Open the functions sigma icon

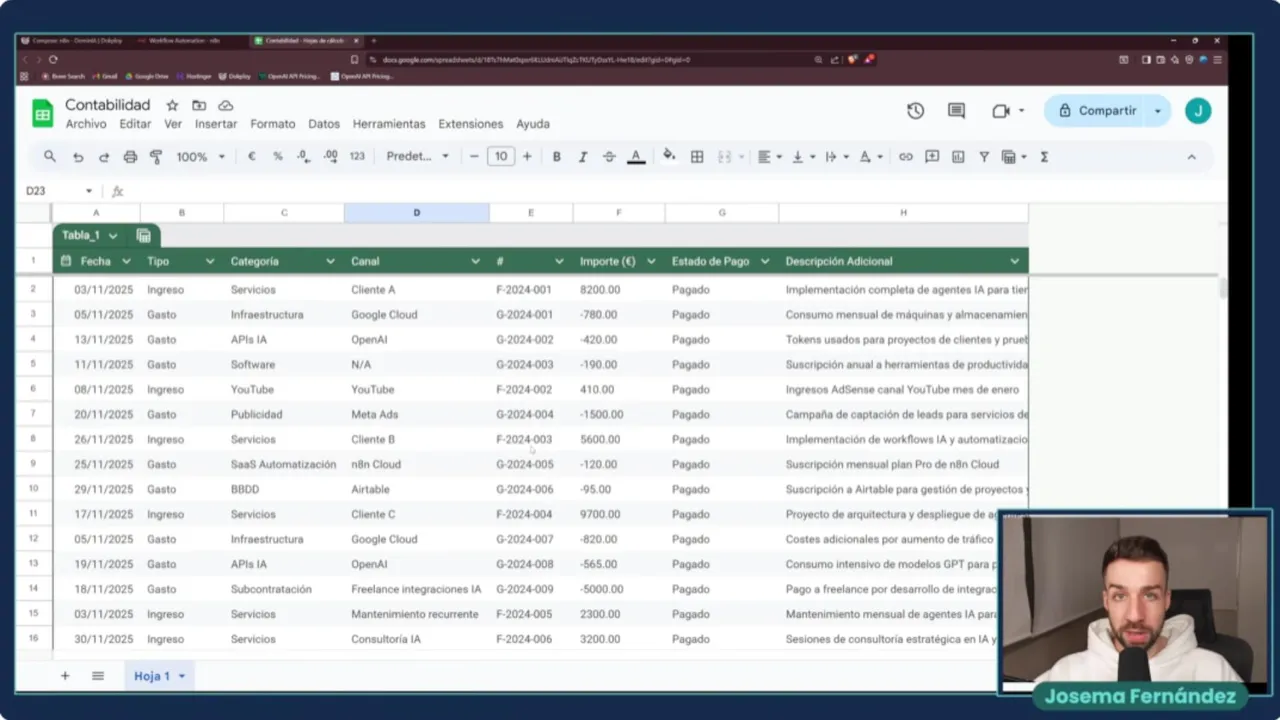(1044, 157)
